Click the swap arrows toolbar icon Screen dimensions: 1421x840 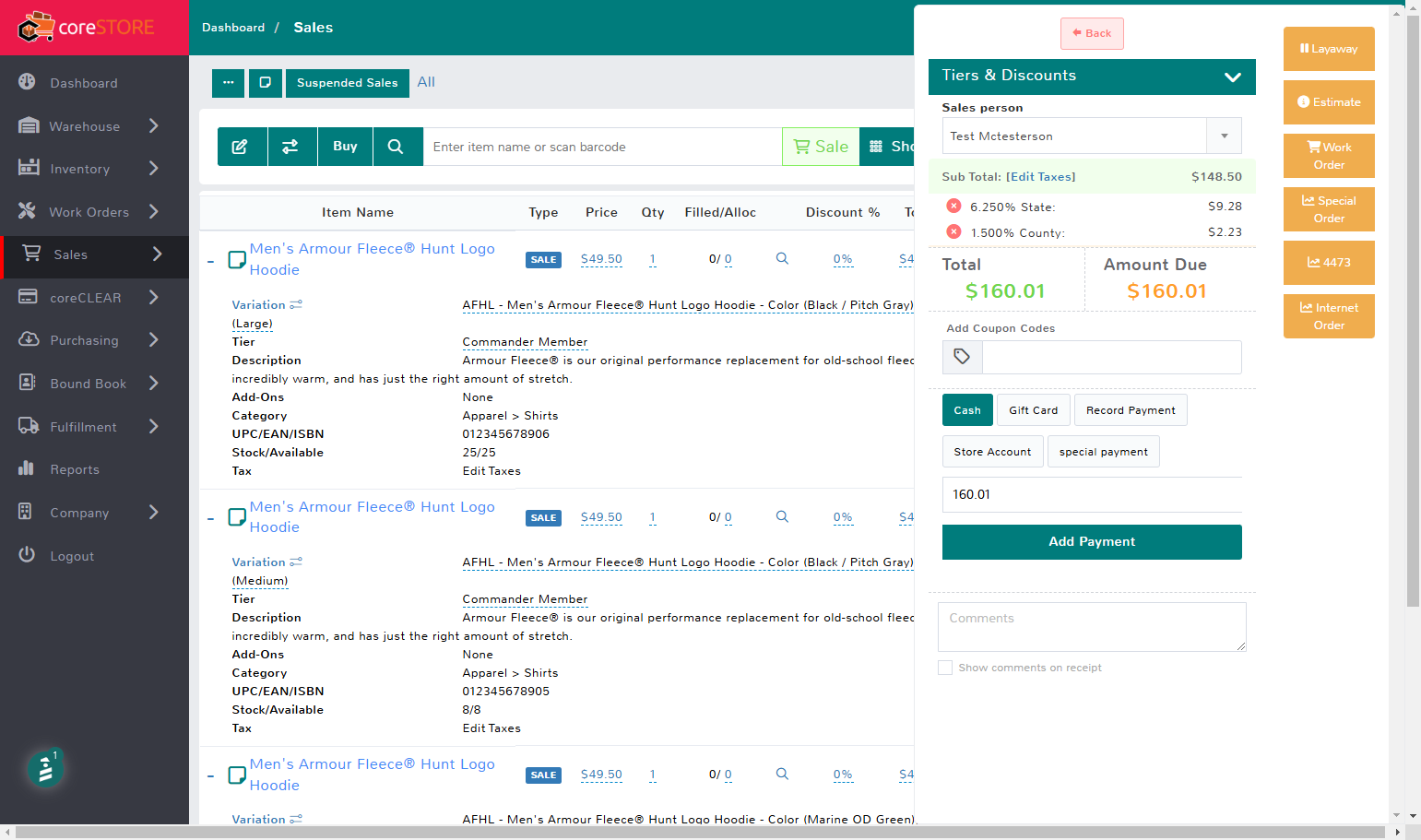pyautogui.click(x=290, y=147)
